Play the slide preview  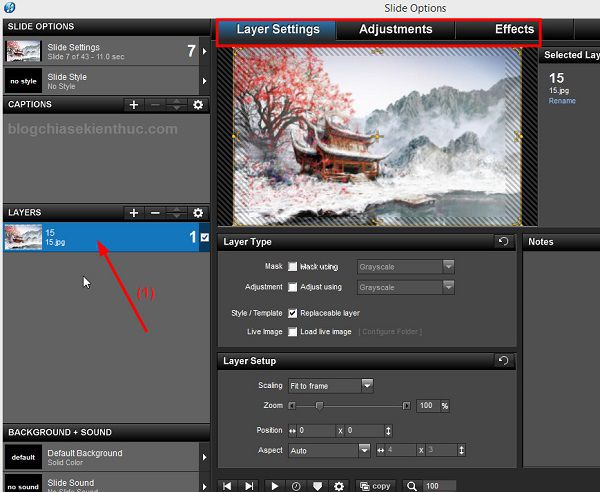coord(274,486)
